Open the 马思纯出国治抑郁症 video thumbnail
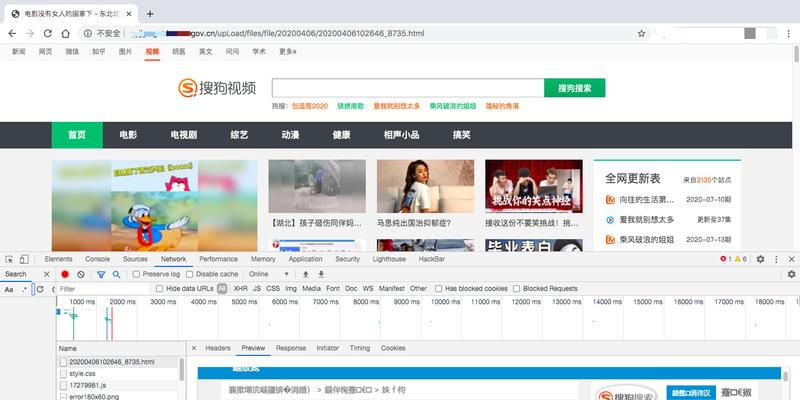 (425, 186)
